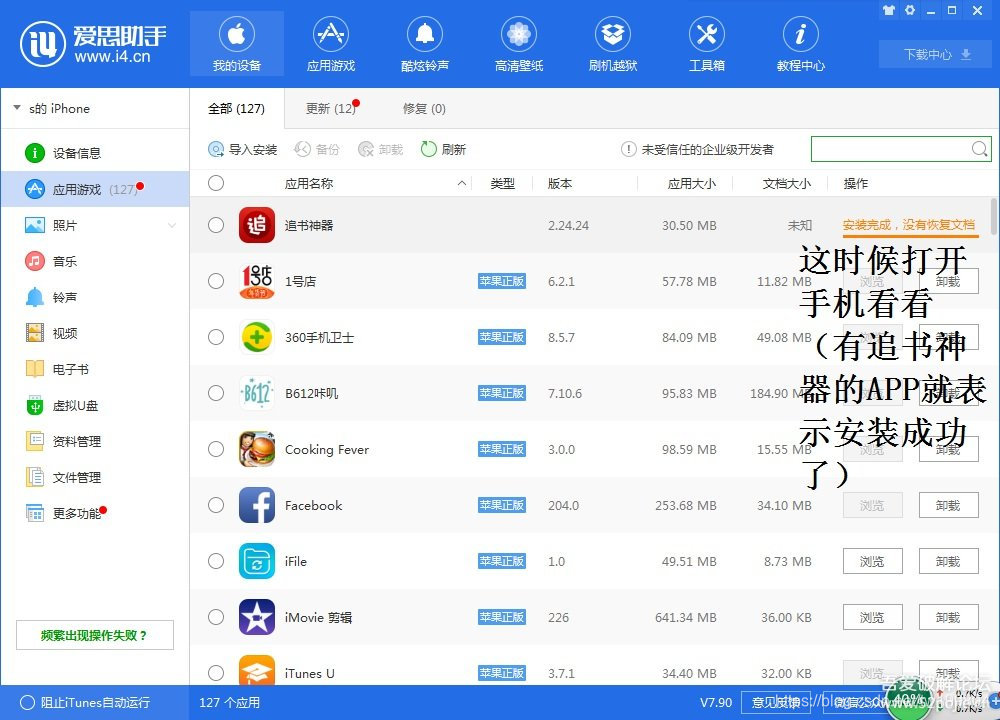Click the 文档大小 column header
1000x720 pixels.
pos(786,184)
